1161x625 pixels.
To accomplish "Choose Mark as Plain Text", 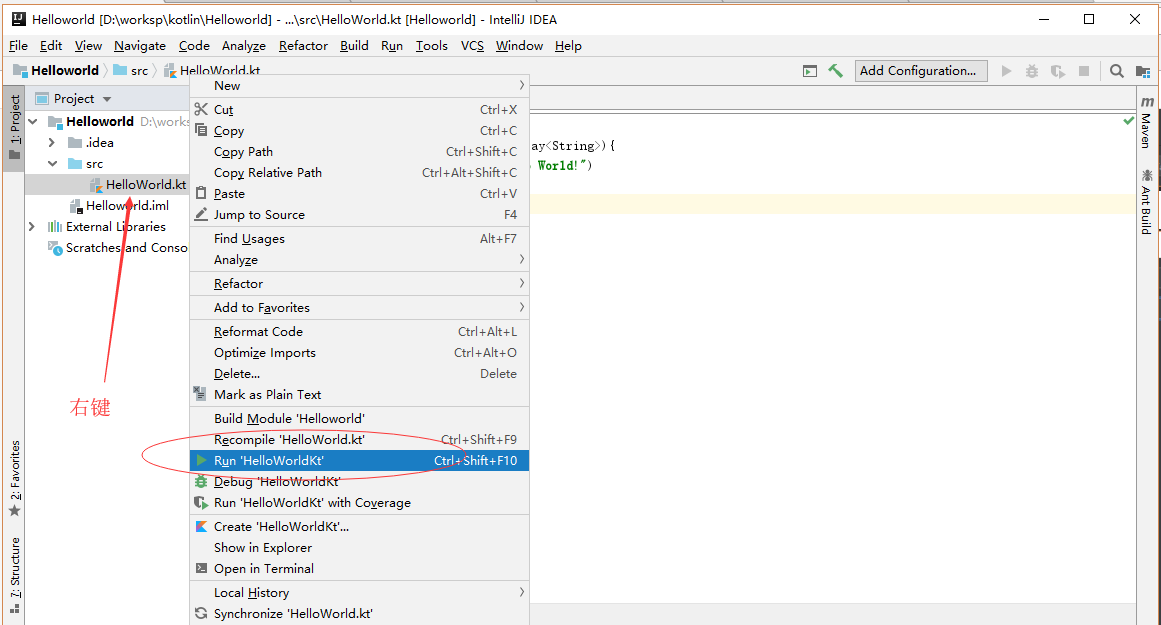I will [x=359, y=395].
